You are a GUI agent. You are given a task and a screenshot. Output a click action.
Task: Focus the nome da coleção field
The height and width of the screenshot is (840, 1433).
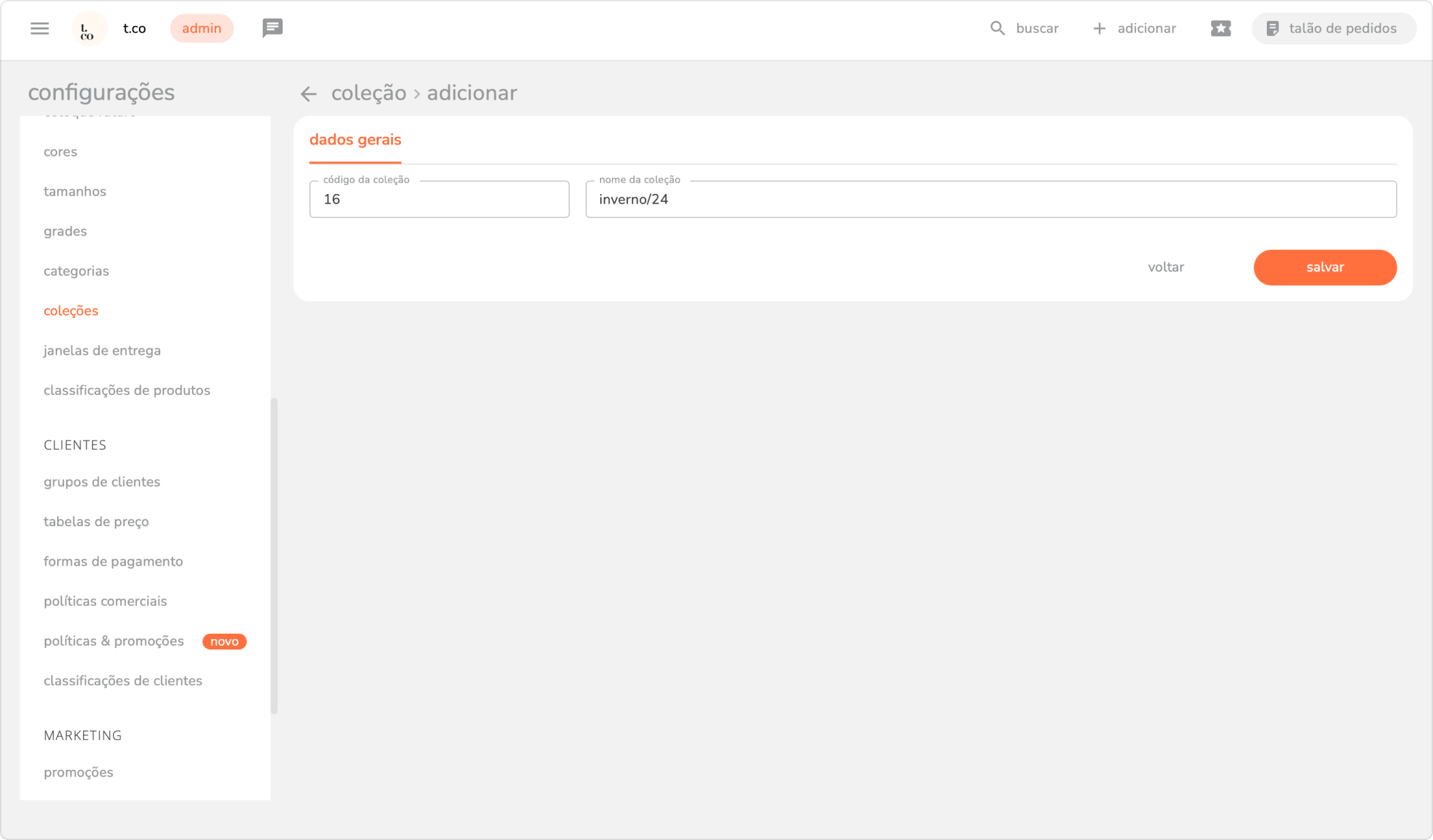[x=990, y=199]
